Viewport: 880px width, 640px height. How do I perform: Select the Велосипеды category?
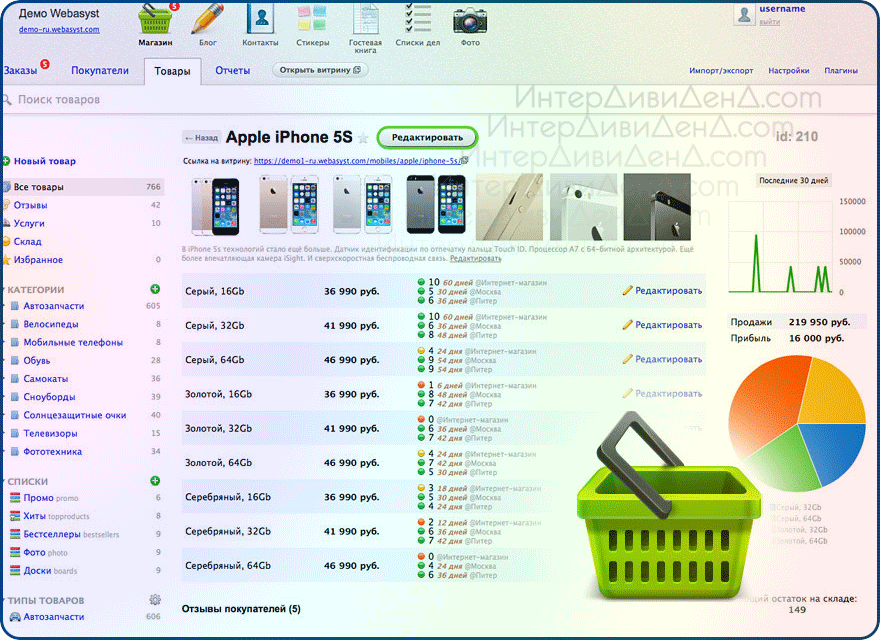click(51, 324)
